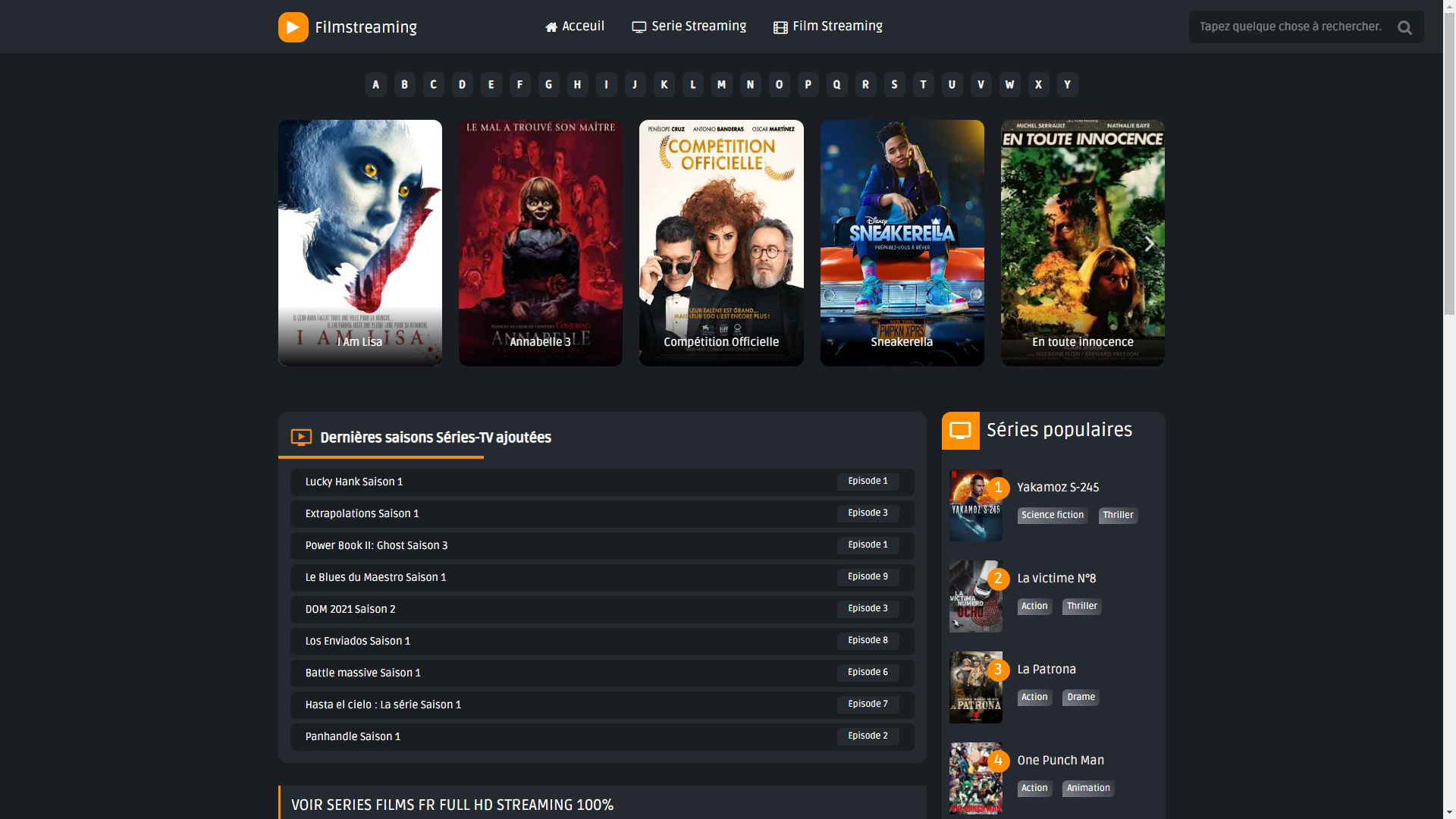Filter titles by letter V
Screen dimensions: 1456x819
pos(981,85)
